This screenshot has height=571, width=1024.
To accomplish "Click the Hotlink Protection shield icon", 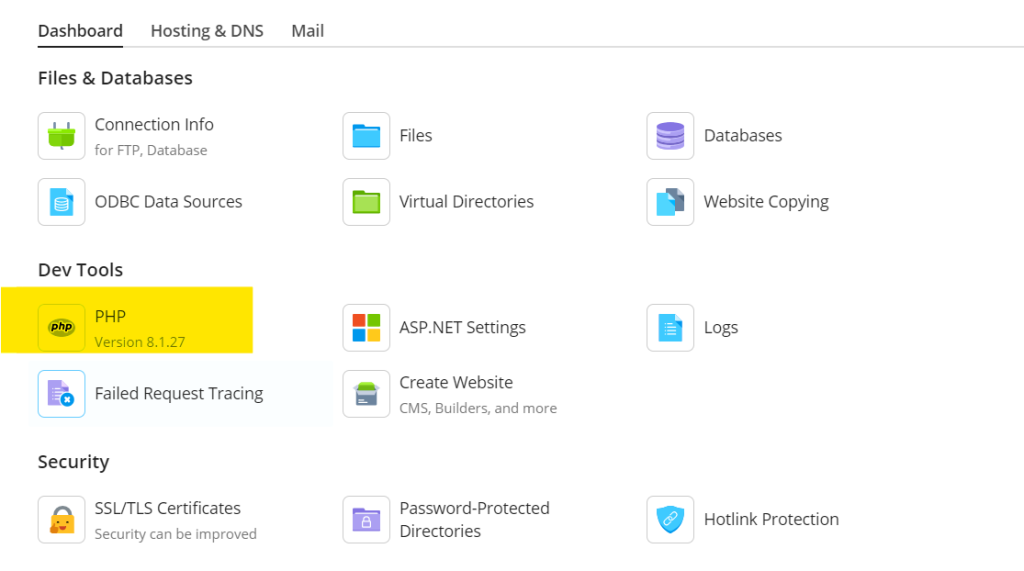I will click(670, 520).
